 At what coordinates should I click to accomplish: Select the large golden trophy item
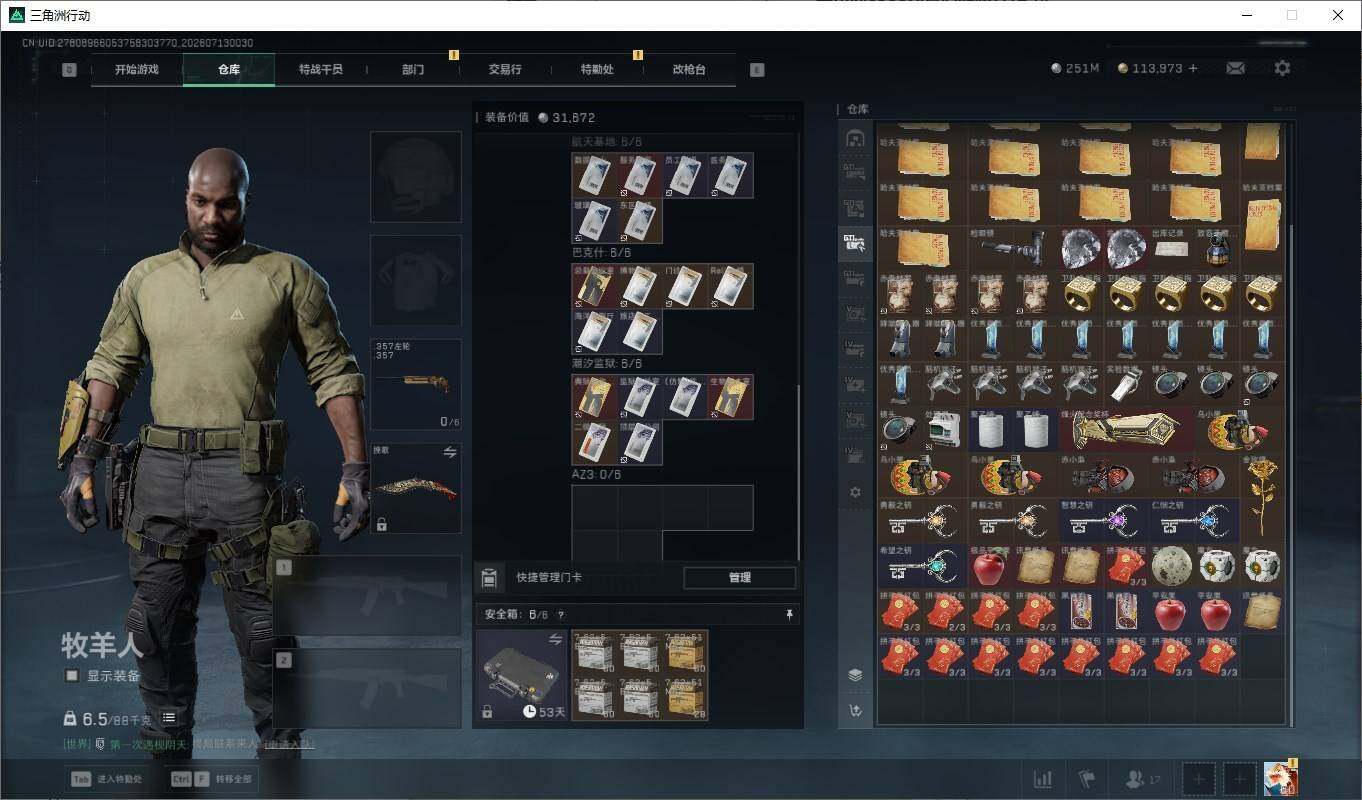click(x=1127, y=430)
